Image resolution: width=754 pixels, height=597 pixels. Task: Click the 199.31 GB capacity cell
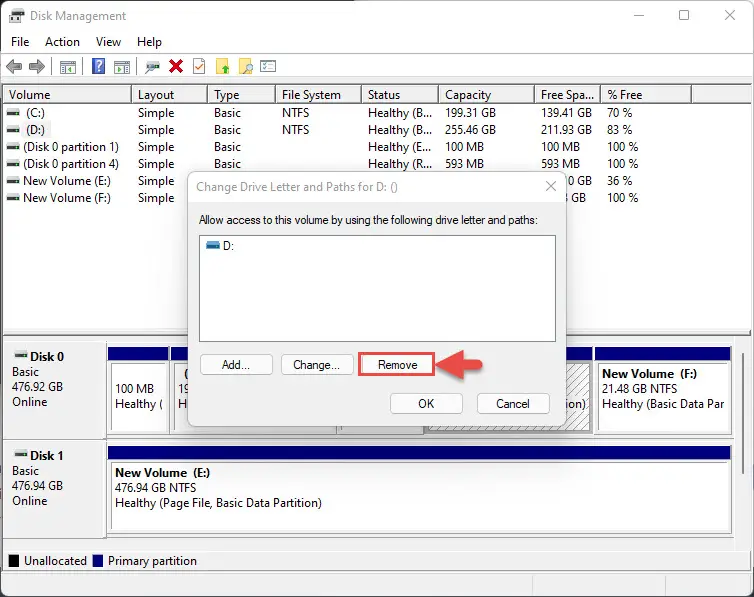click(470, 112)
